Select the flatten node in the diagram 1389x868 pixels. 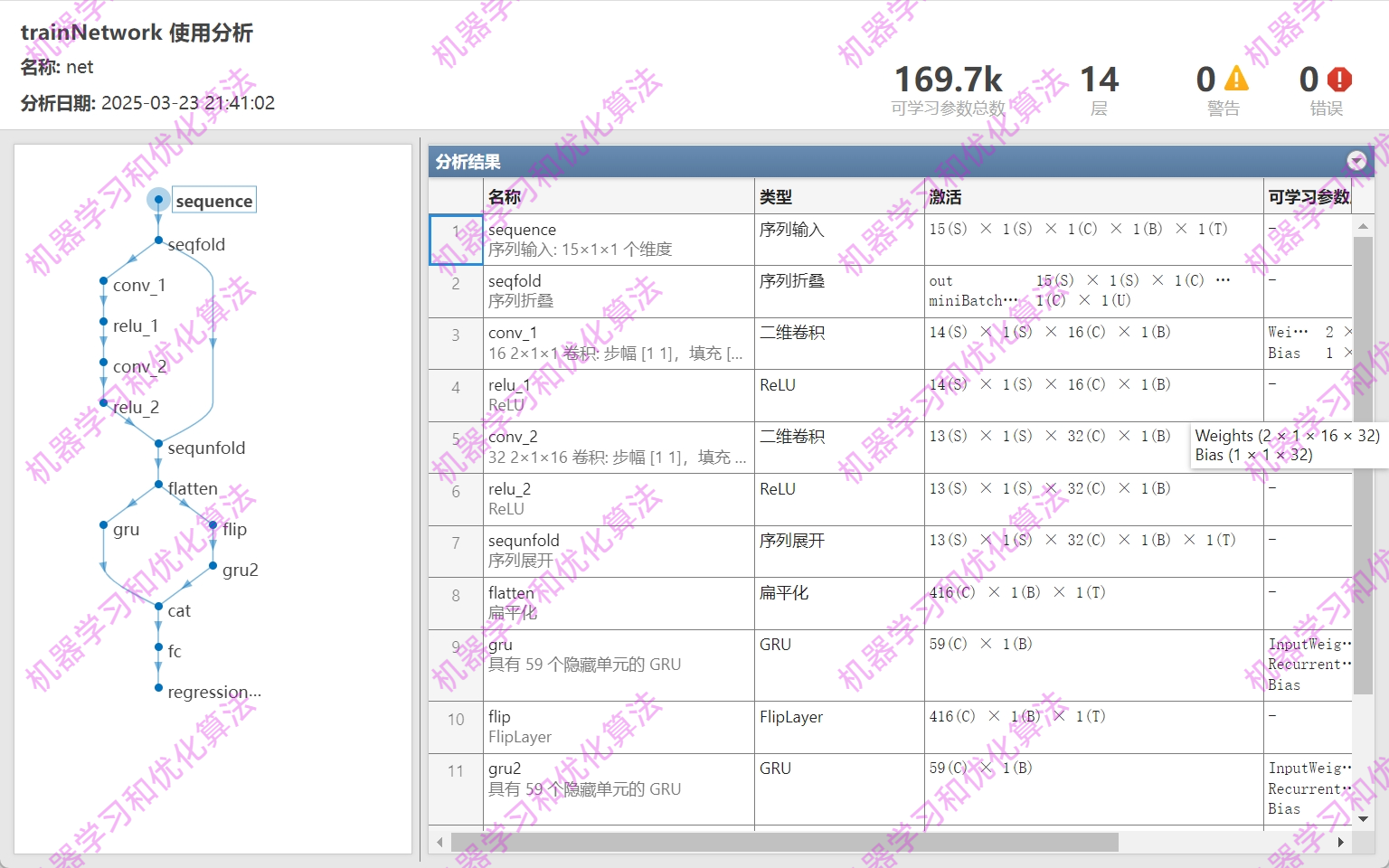click(x=192, y=487)
